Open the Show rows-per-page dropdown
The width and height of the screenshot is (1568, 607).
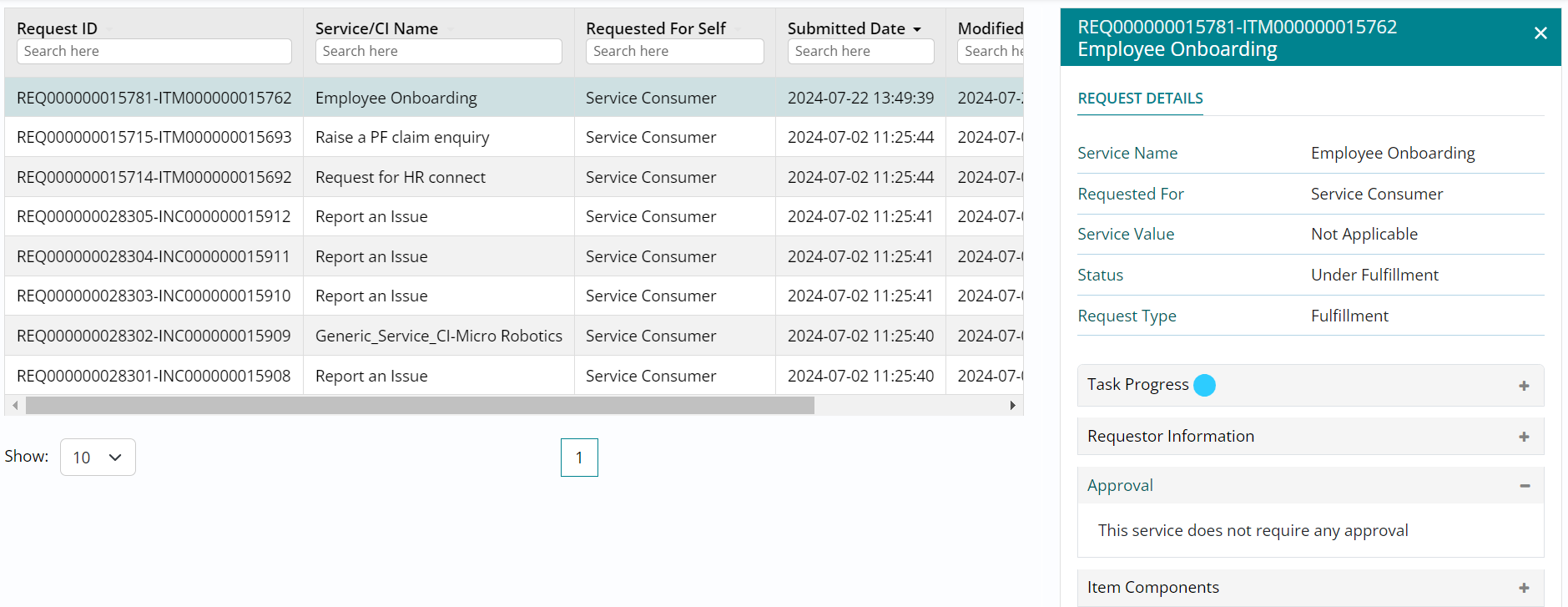point(98,458)
